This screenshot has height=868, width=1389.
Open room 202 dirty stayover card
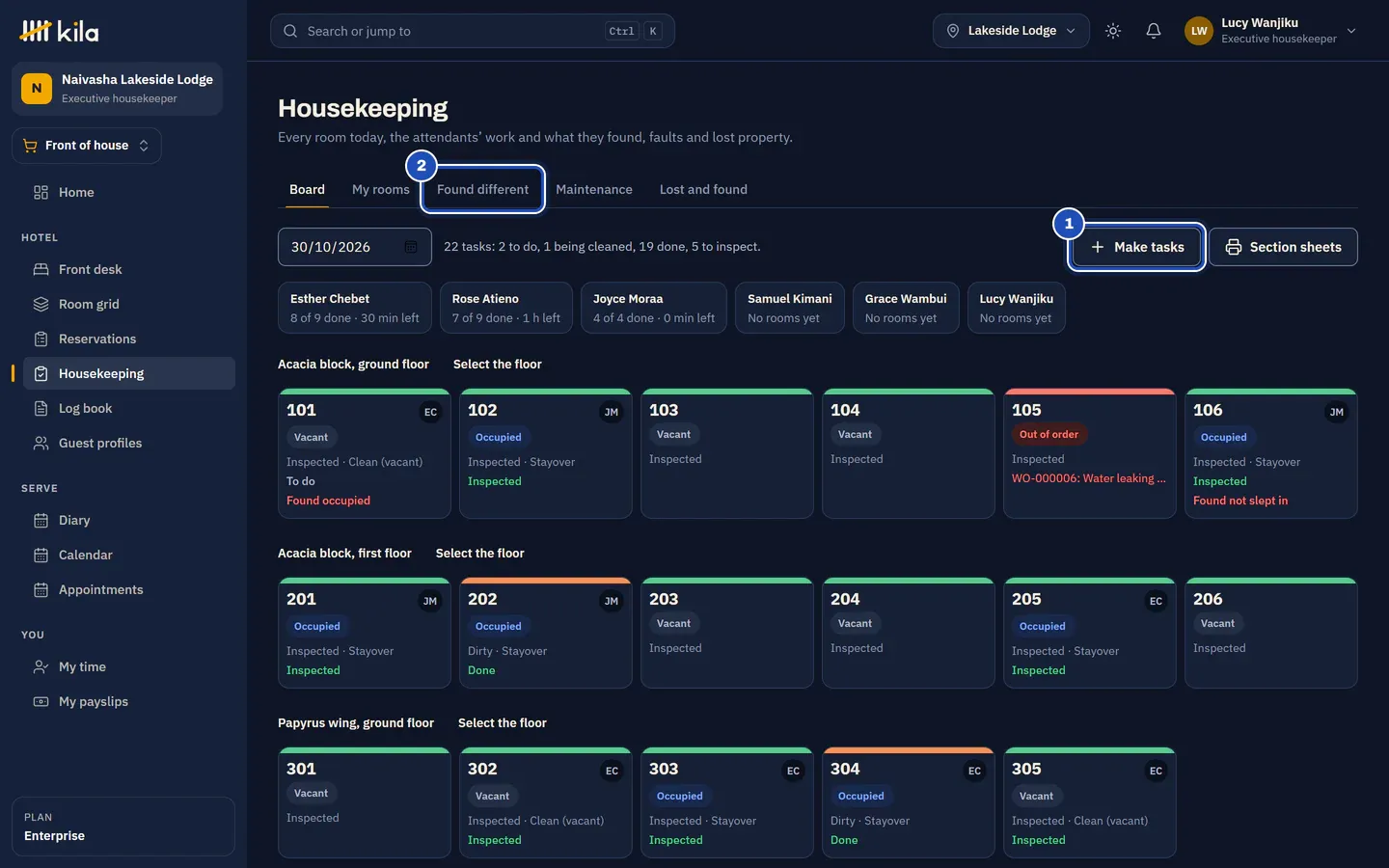(546, 633)
